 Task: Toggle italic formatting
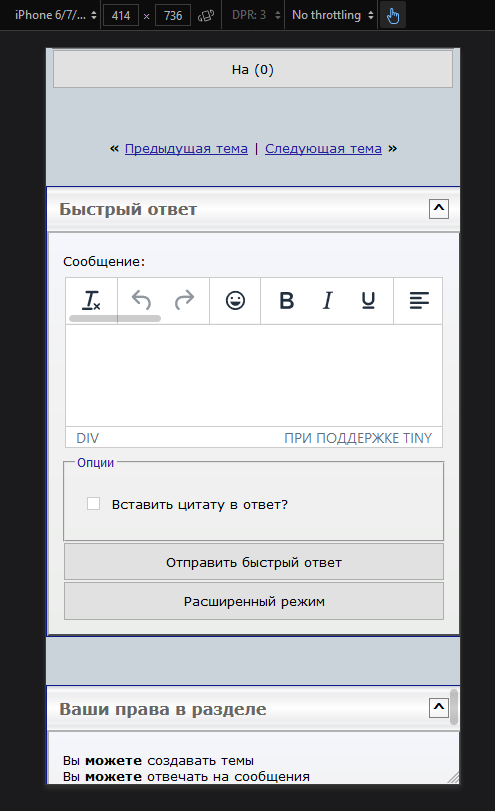pyautogui.click(x=327, y=301)
